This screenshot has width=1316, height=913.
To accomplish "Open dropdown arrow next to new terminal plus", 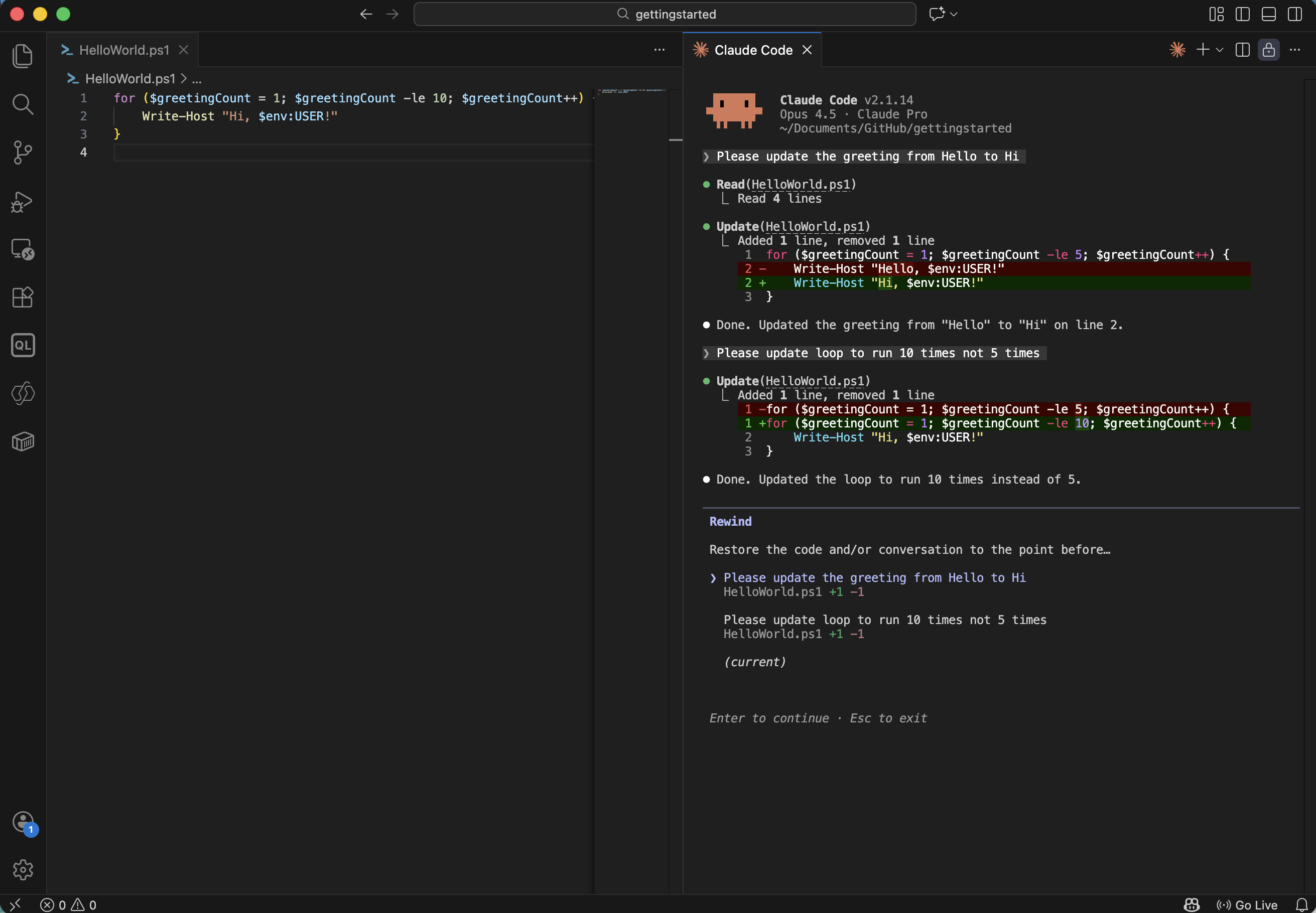I will click(x=1219, y=50).
